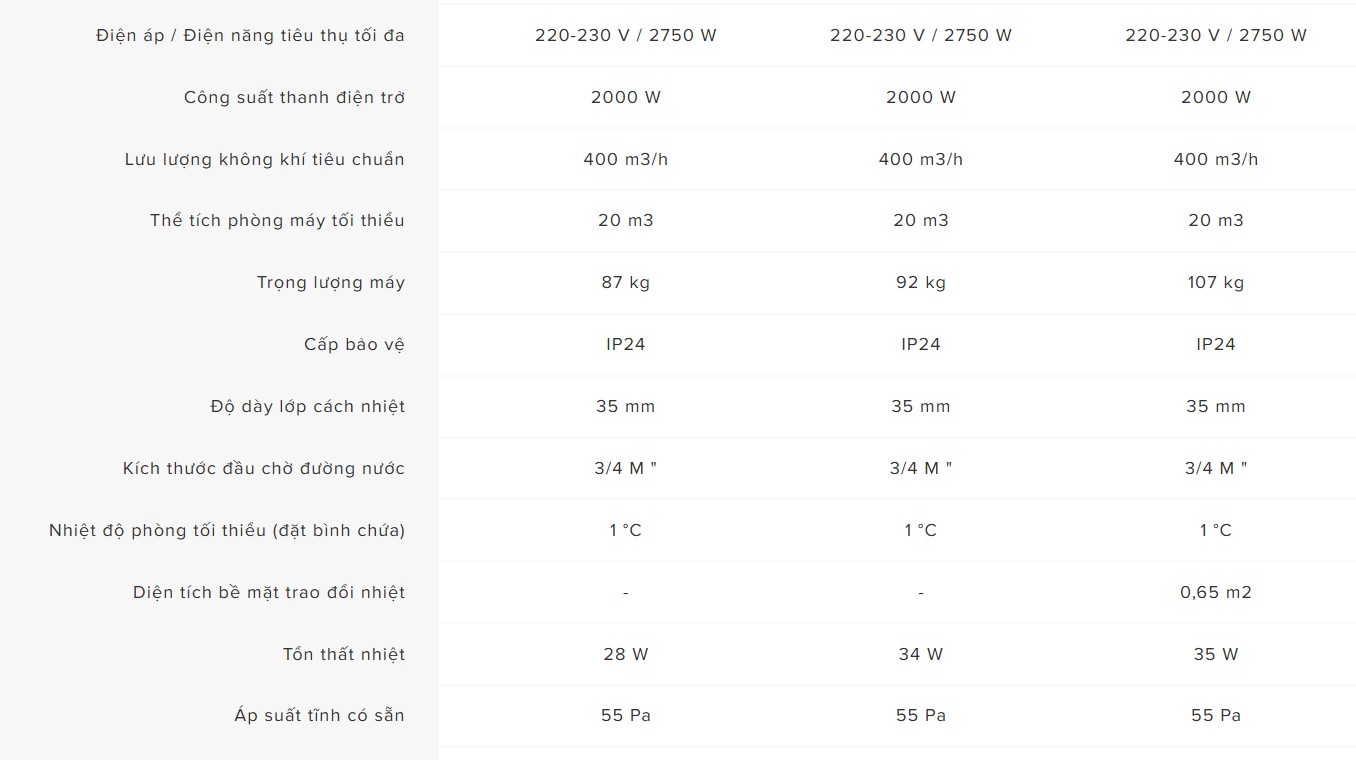Click the 34 W heat loss value
The width and height of the screenshot is (1356, 760).
[x=920, y=654]
